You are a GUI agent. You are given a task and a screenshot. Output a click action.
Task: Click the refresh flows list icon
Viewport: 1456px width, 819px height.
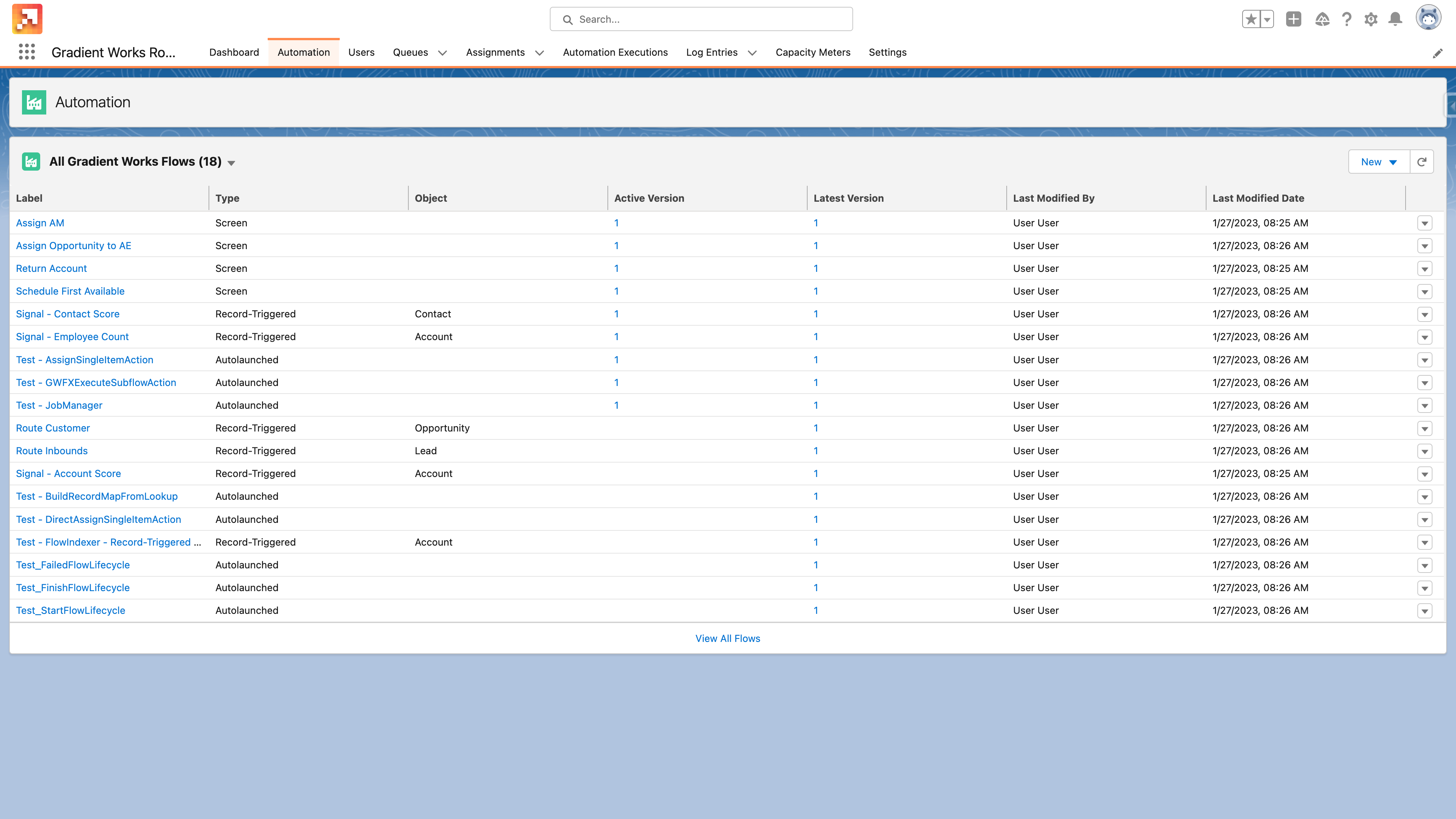[1421, 162]
